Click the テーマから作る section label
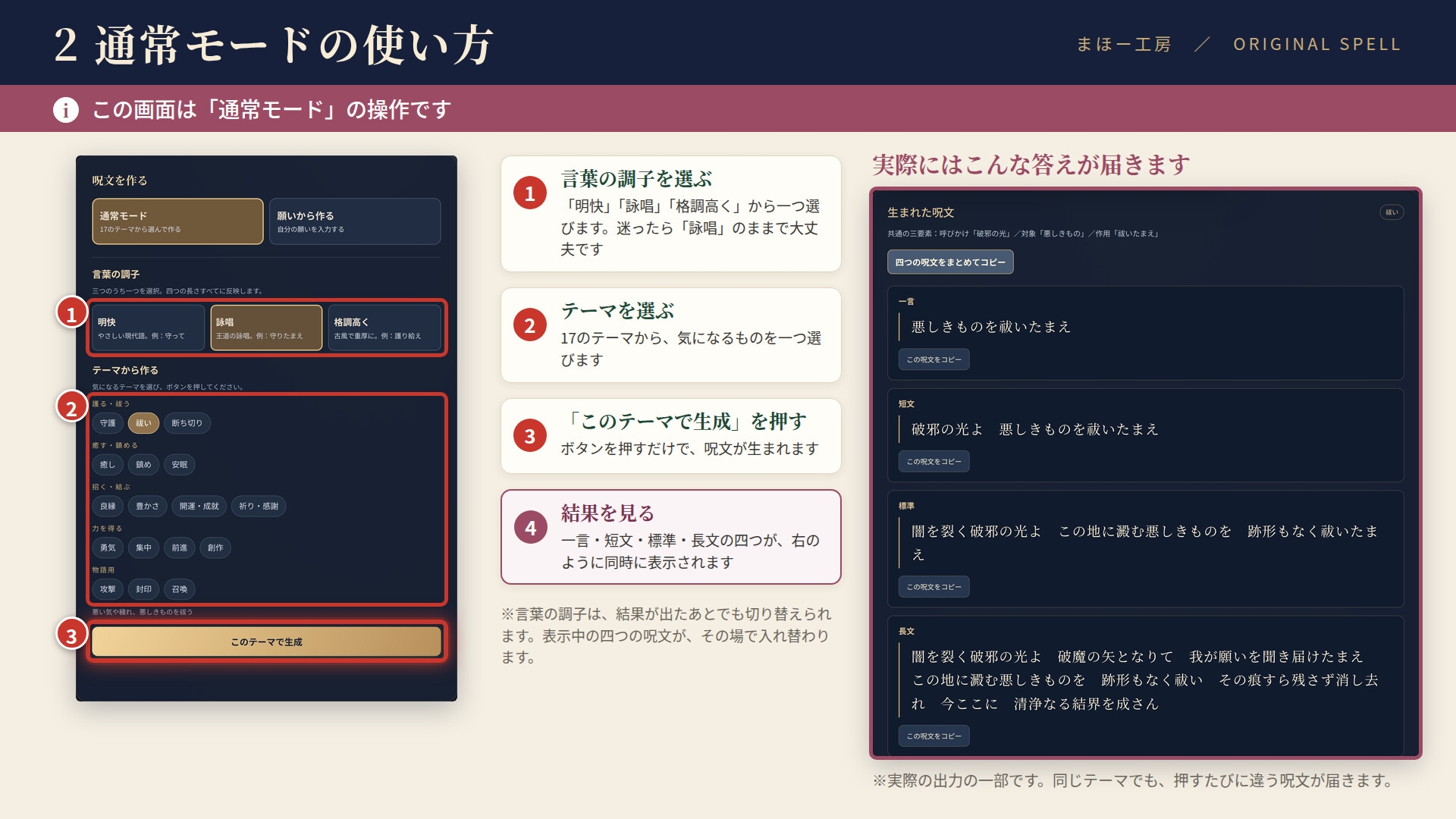 125,370
